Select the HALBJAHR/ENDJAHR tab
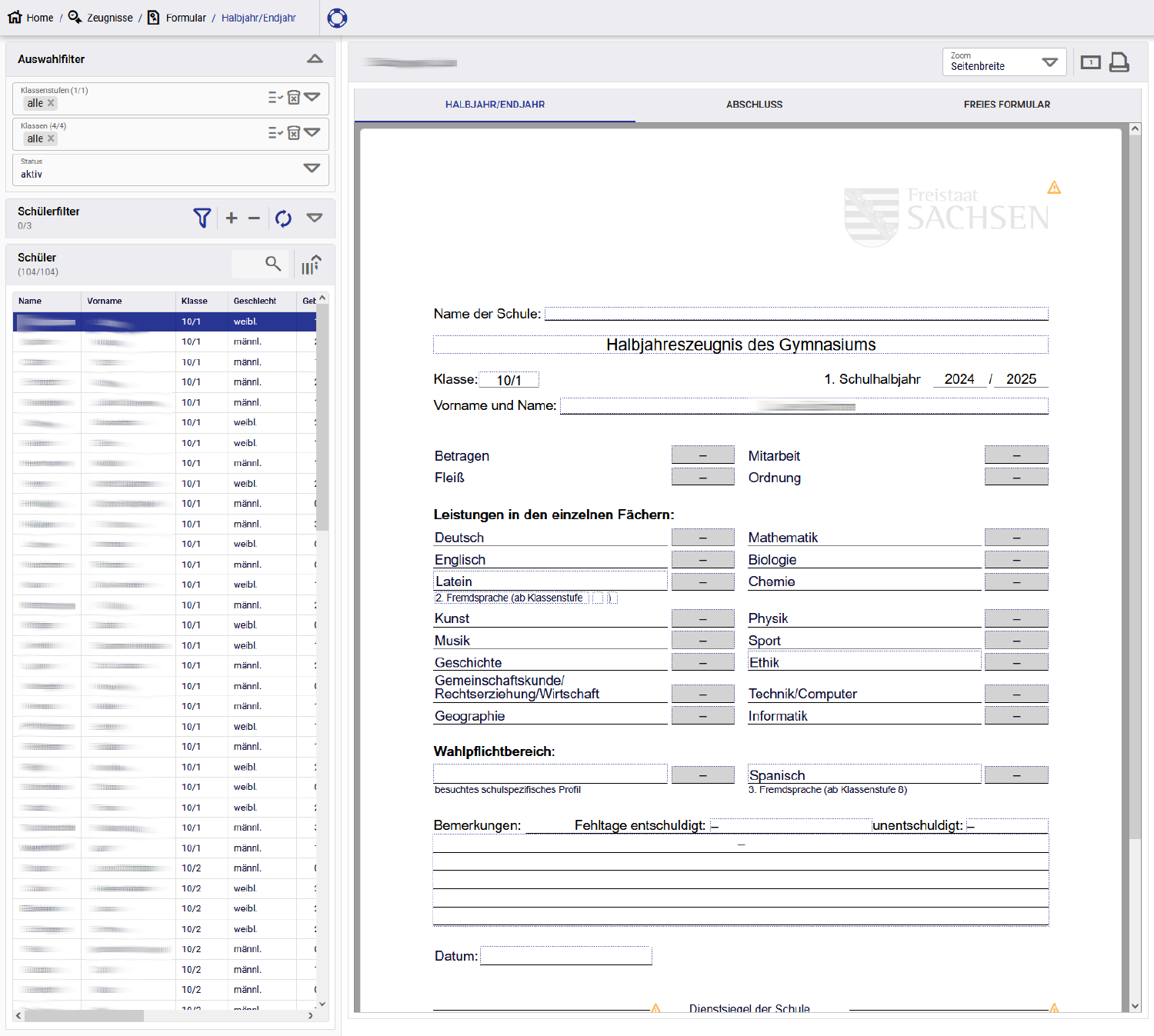The height and width of the screenshot is (1036, 1154). tap(495, 105)
